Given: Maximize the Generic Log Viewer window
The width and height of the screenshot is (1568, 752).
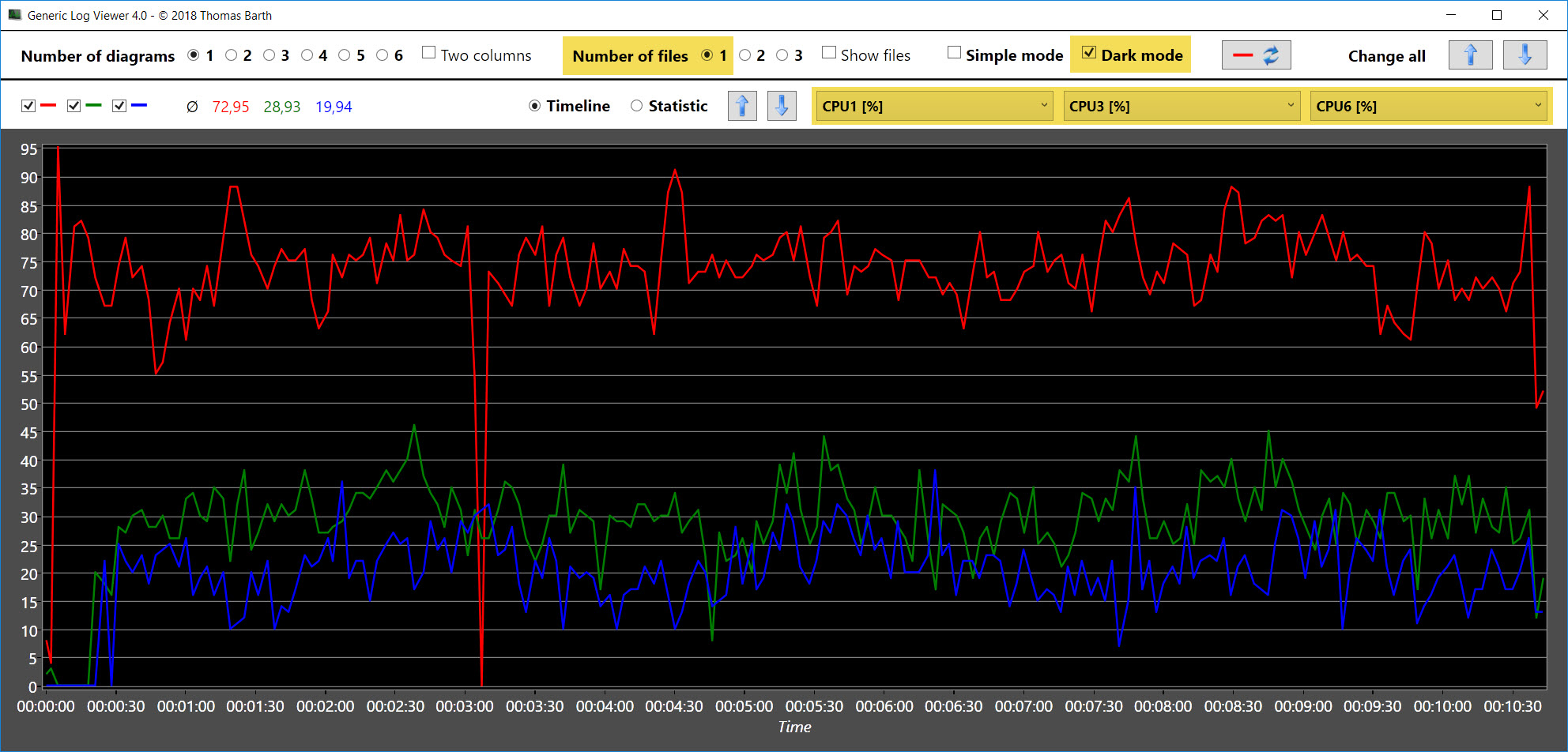Looking at the screenshot, I should point(1497,15).
